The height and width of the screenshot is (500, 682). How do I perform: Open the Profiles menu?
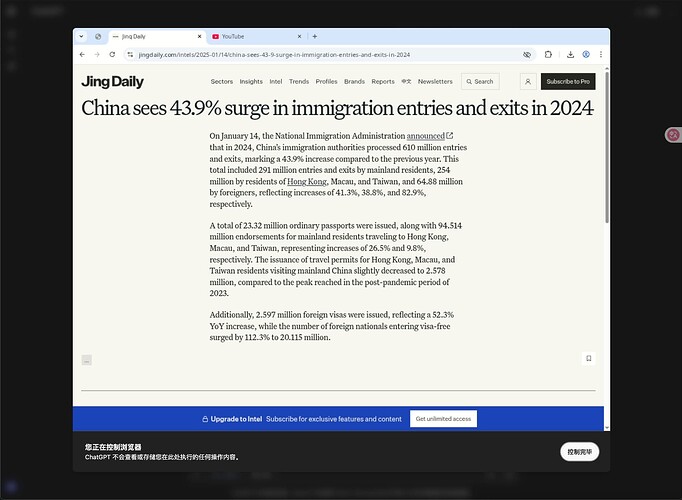(326, 82)
